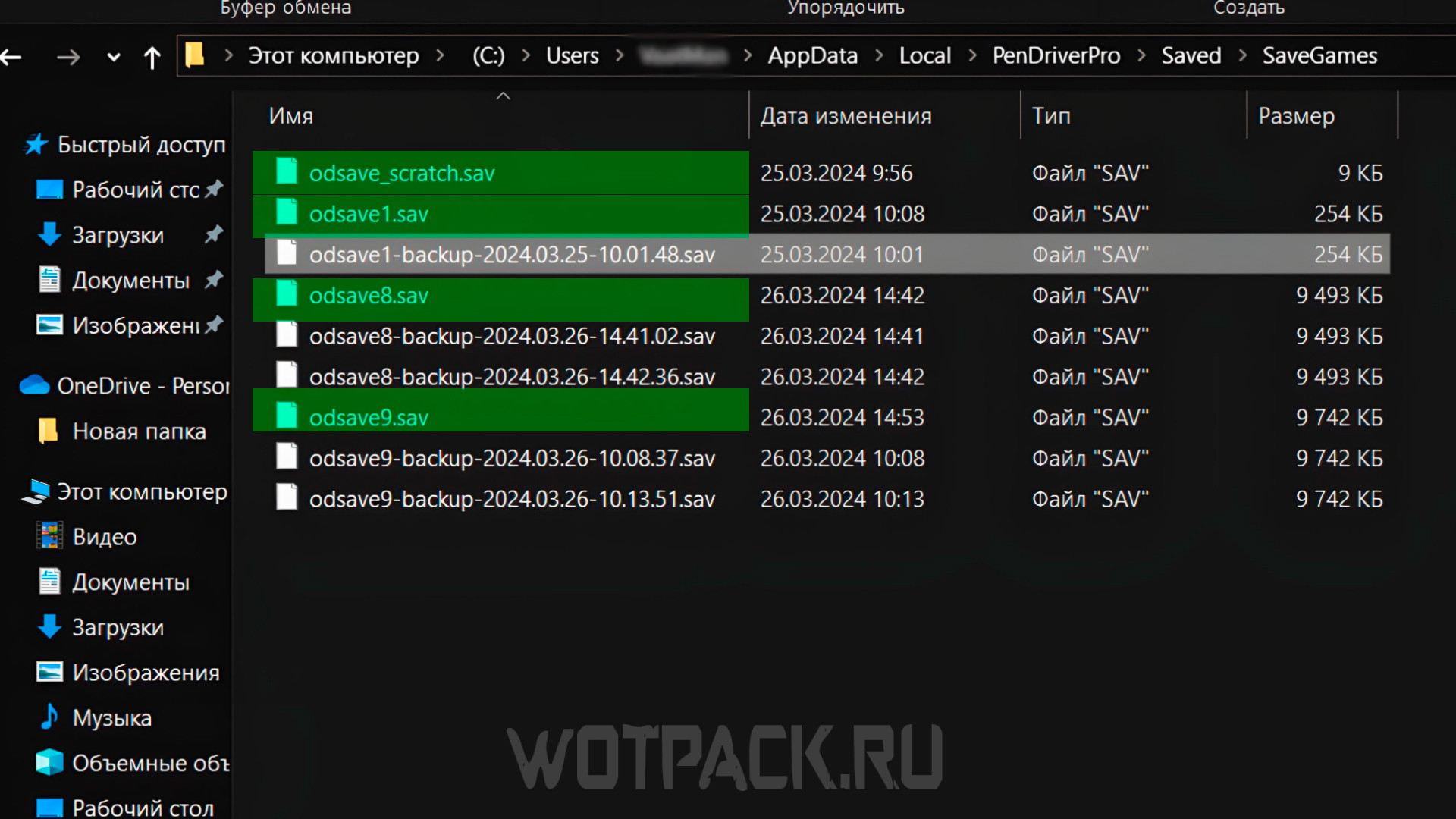Navigate to 'PenDriverPro' breadcrumb
Screen dimensions: 1456x819
pos(1056,56)
